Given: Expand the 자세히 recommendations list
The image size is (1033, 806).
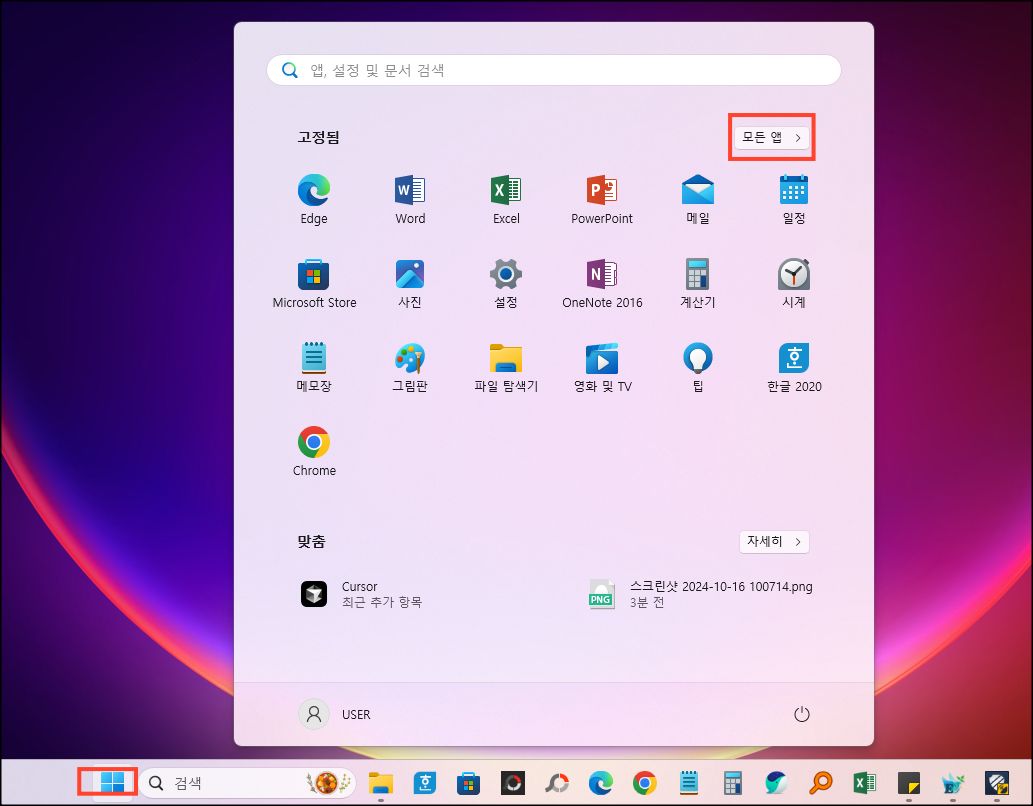Looking at the screenshot, I should pyautogui.click(x=773, y=540).
